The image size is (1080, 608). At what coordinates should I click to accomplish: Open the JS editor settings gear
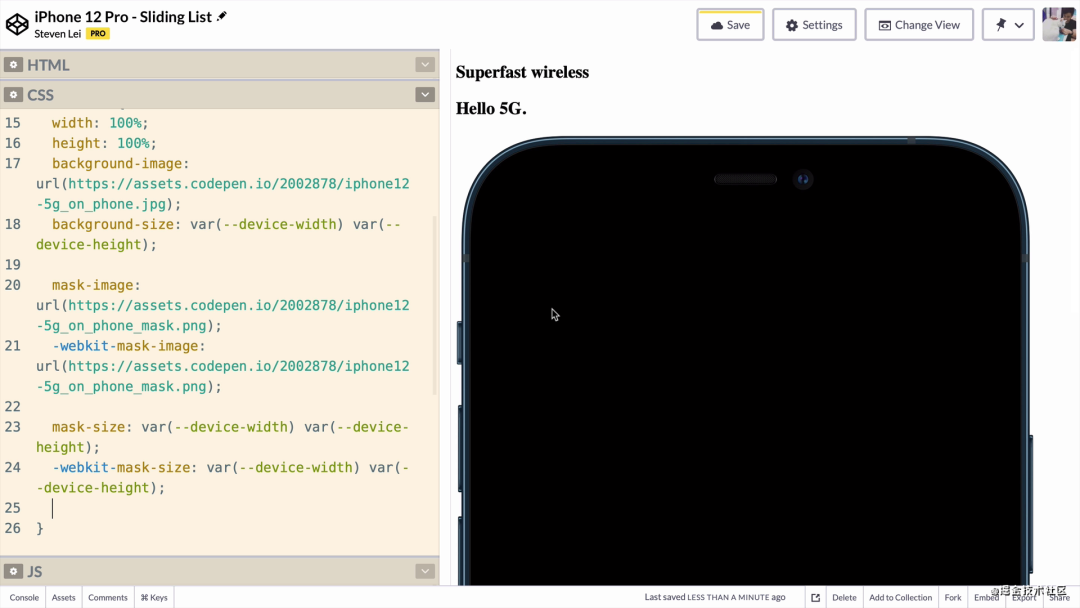pos(13,572)
